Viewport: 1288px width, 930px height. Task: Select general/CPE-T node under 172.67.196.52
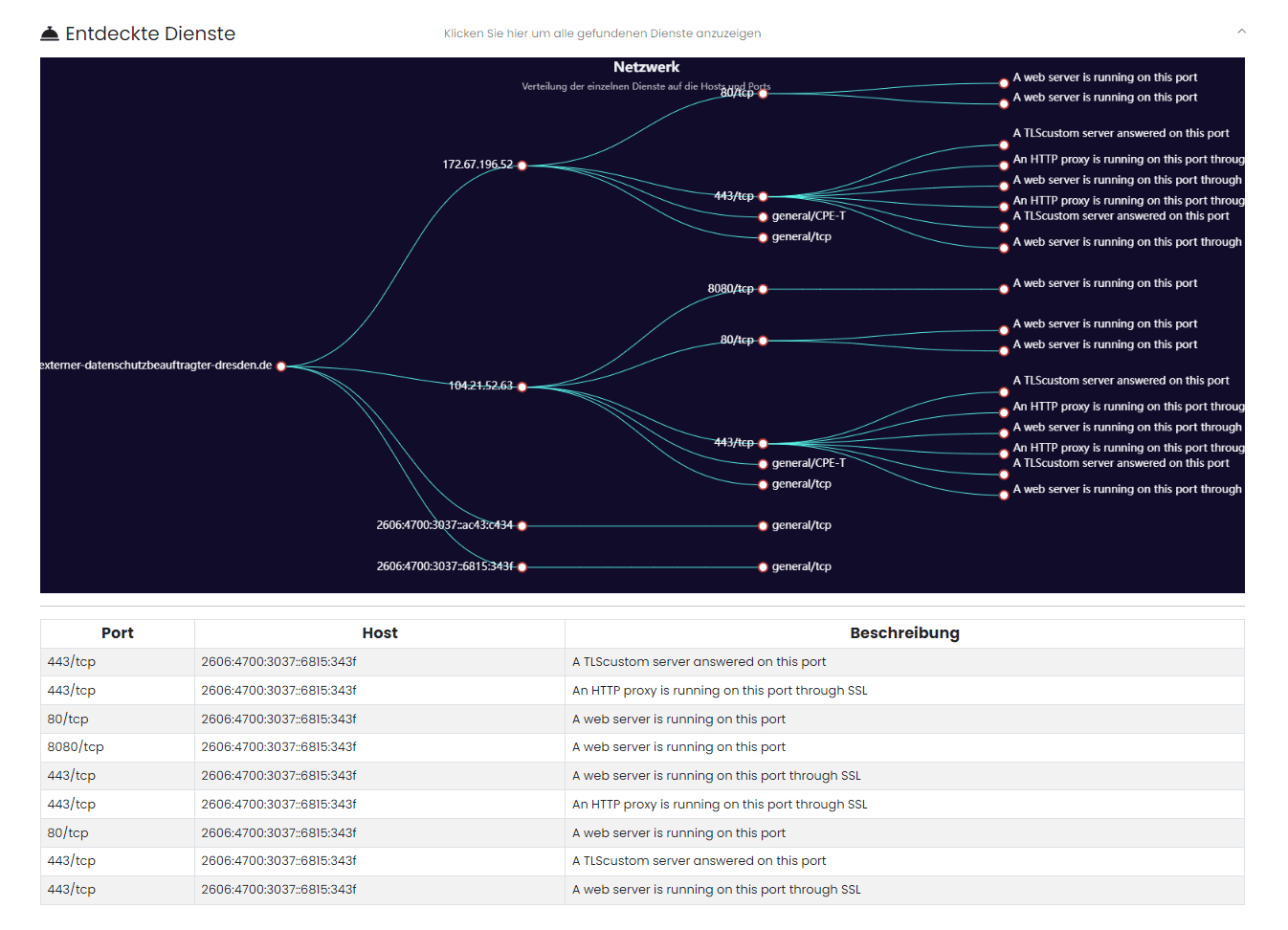[x=763, y=217]
